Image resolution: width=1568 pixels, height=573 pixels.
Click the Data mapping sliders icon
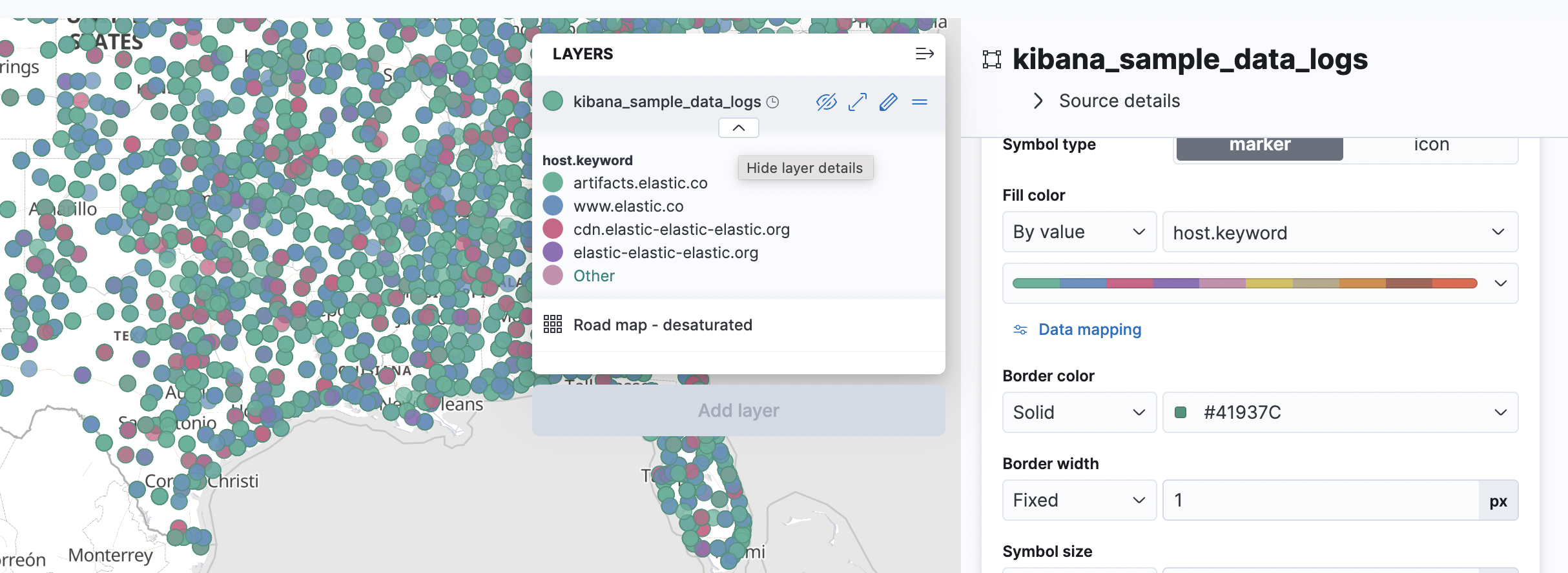pyautogui.click(x=1020, y=330)
